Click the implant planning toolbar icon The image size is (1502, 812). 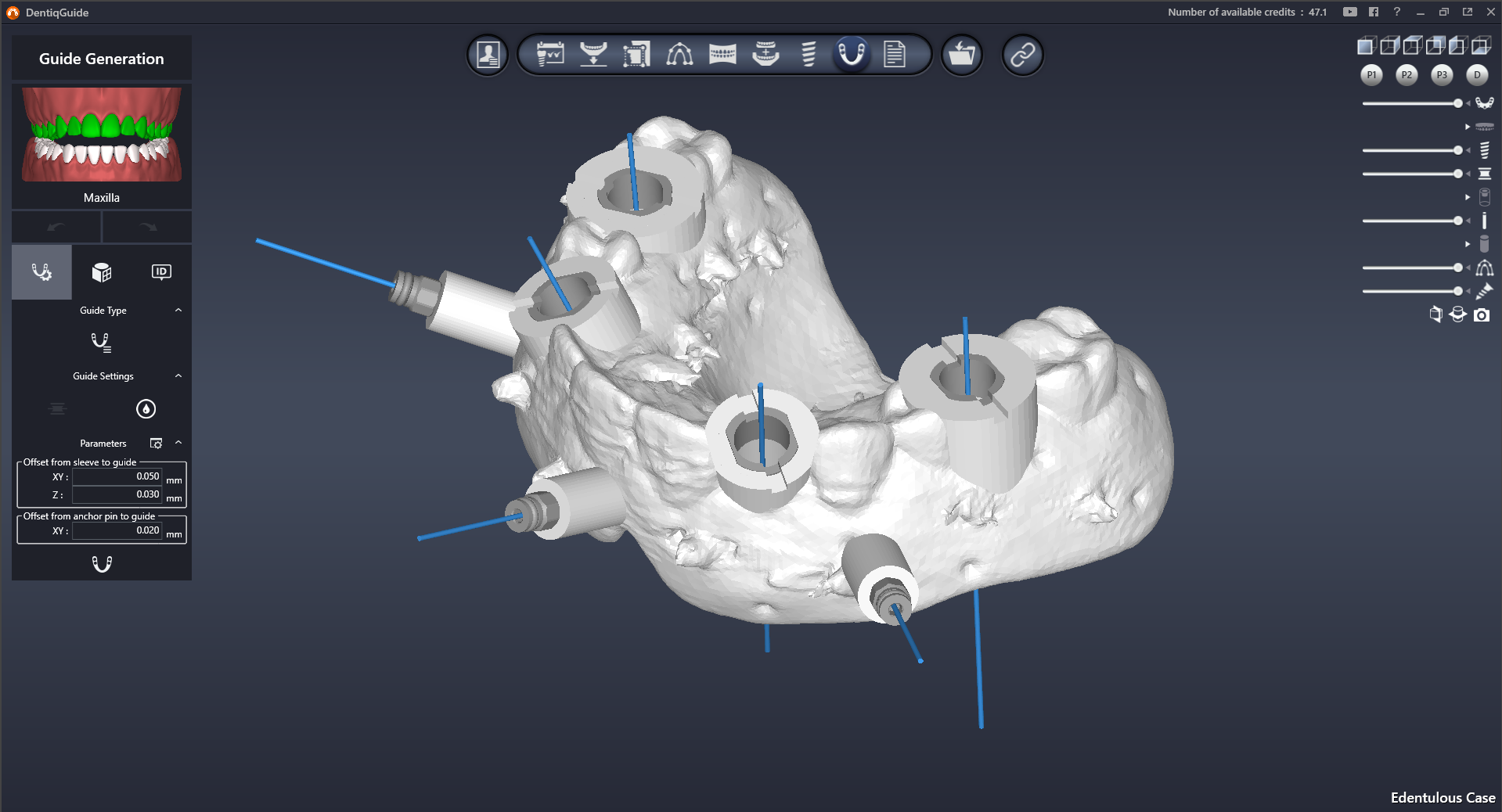809,55
